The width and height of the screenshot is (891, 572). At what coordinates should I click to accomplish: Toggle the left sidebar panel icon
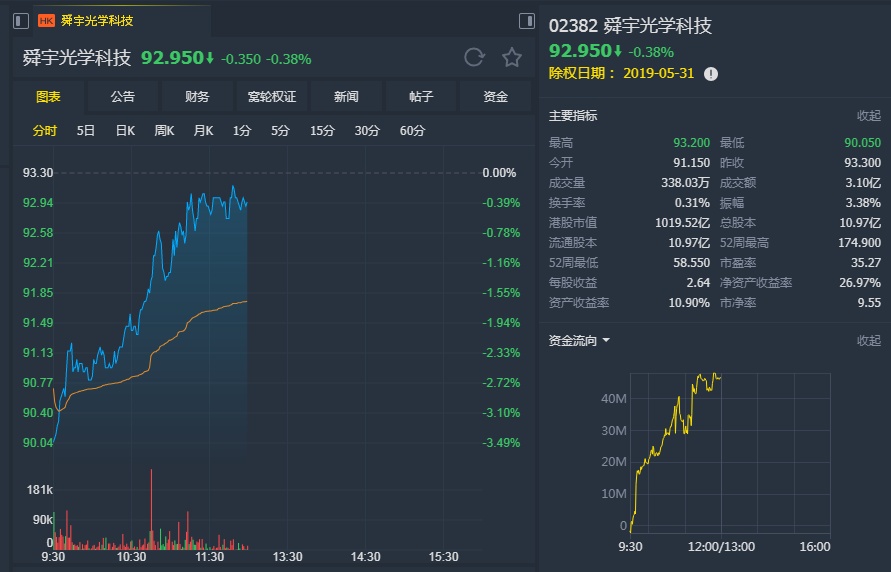[21, 20]
